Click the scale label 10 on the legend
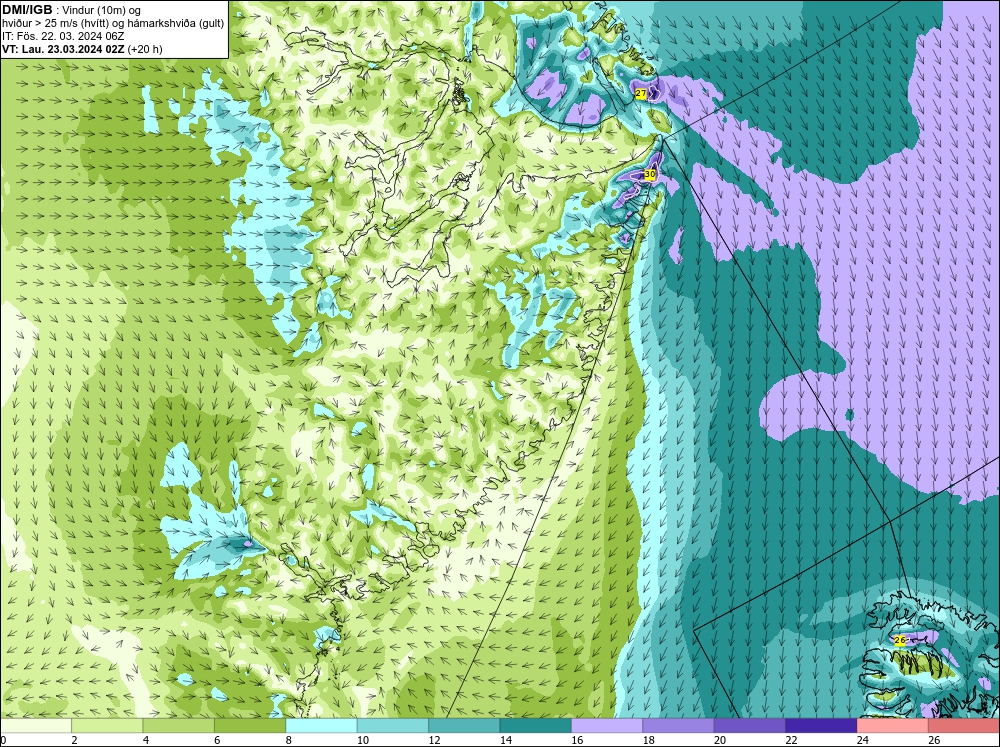Image resolution: width=1000 pixels, height=747 pixels. click(x=363, y=740)
